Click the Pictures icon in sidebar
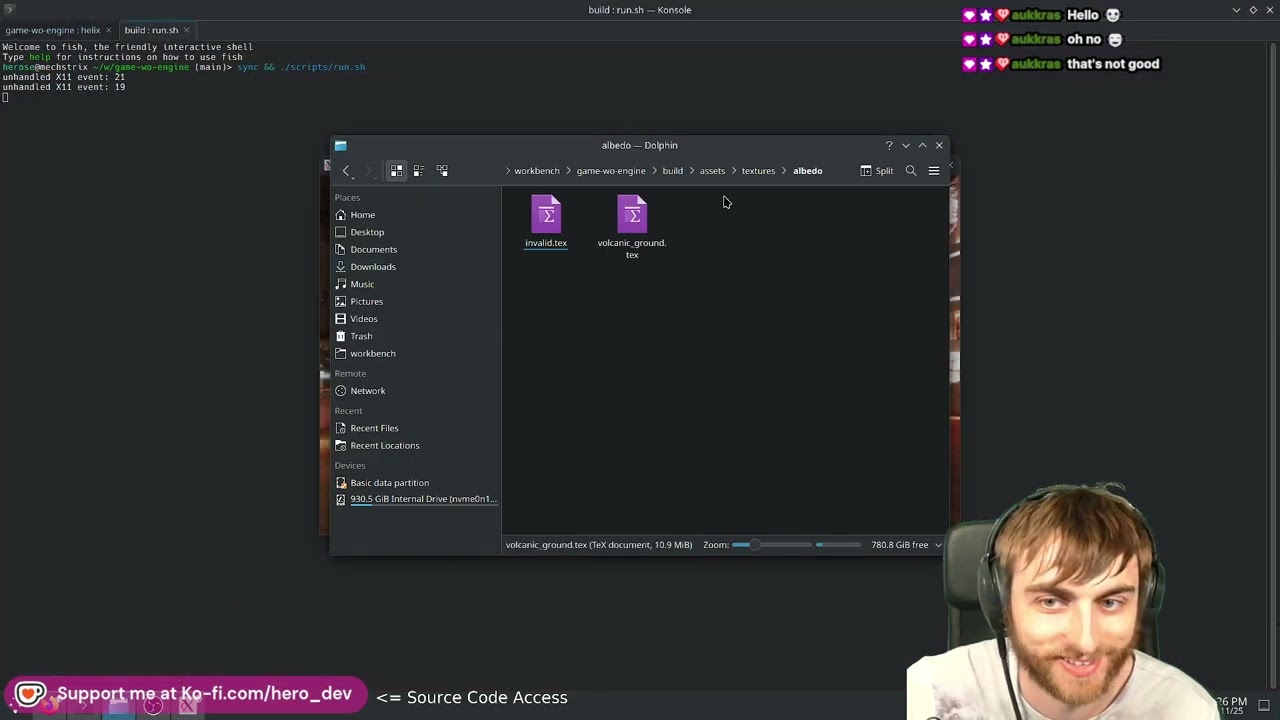This screenshot has height=720, width=1280. pyautogui.click(x=341, y=302)
